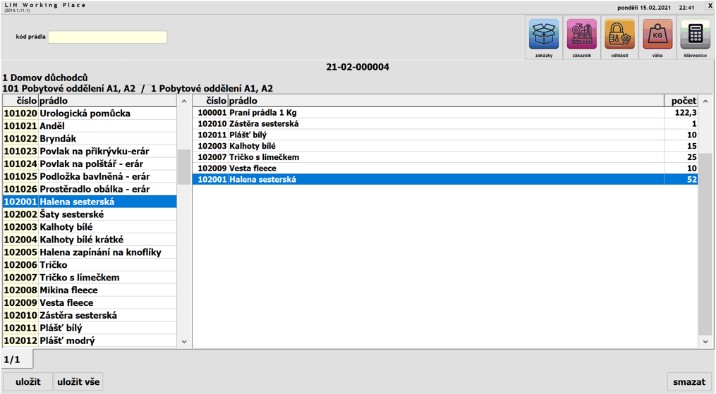This screenshot has height=394, width=716.
Task: Click the odhlásit padlock logout icon
Action: click(x=619, y=34)
